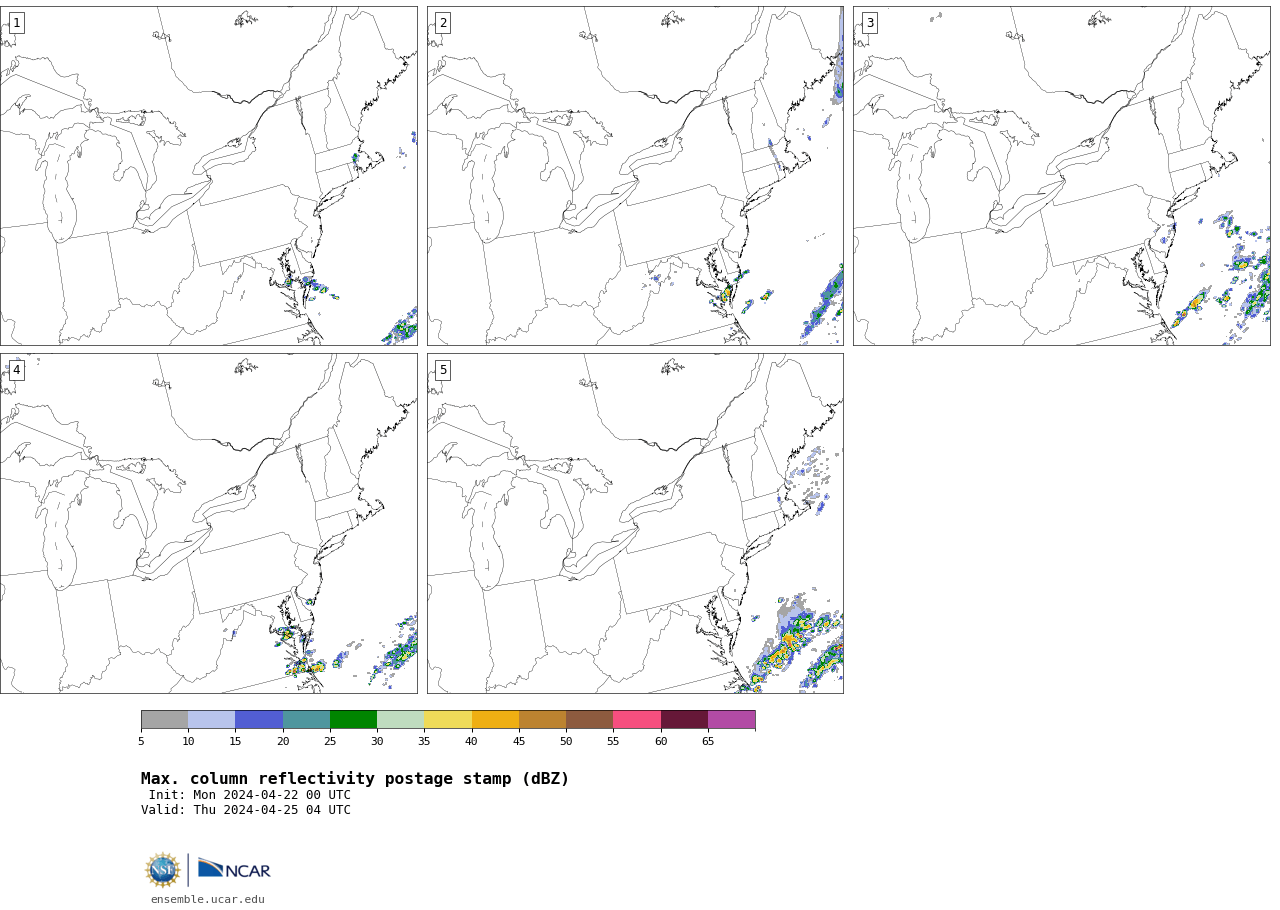
Task: Click the Max. column reflectivity title
Action: point(355,779)
